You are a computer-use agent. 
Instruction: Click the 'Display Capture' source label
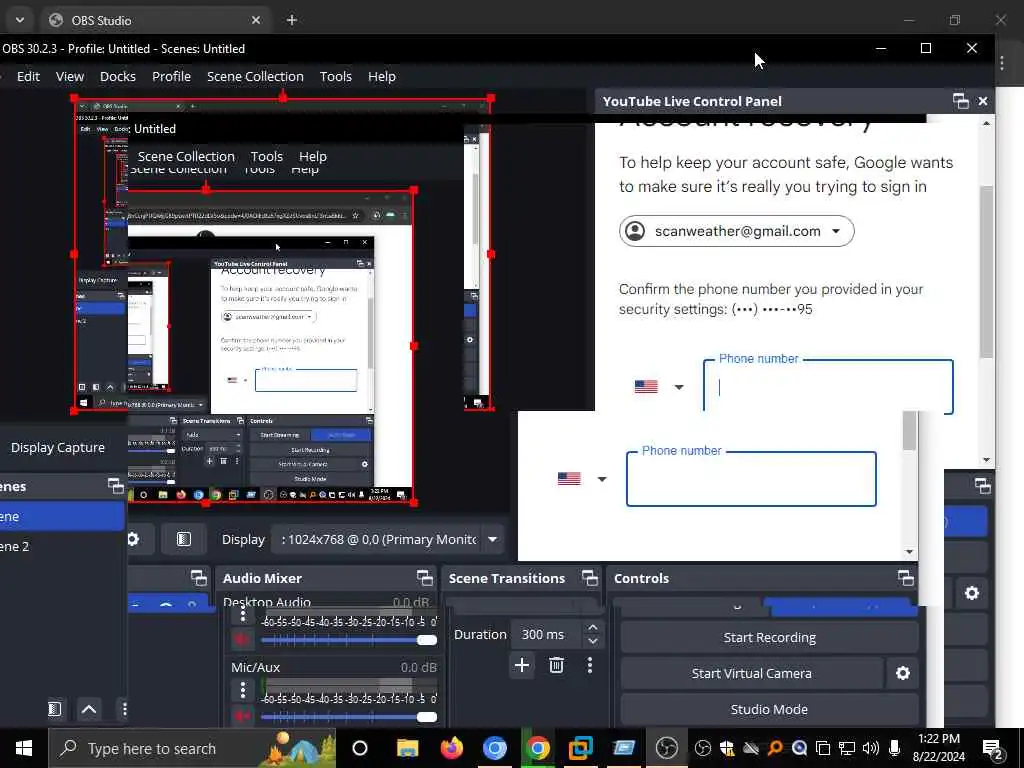[57, 447]
